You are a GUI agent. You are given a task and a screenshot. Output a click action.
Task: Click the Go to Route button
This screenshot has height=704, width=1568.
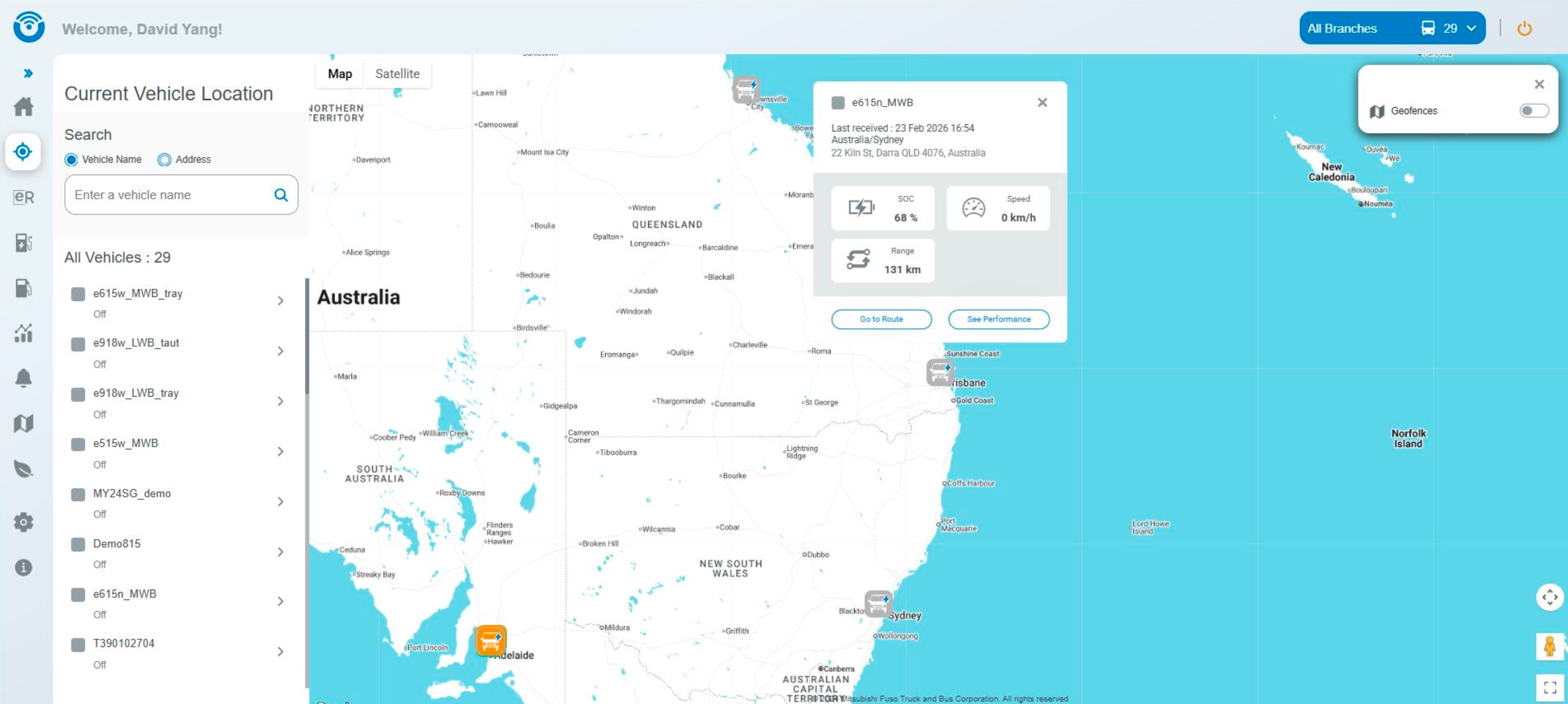(881, 319)
